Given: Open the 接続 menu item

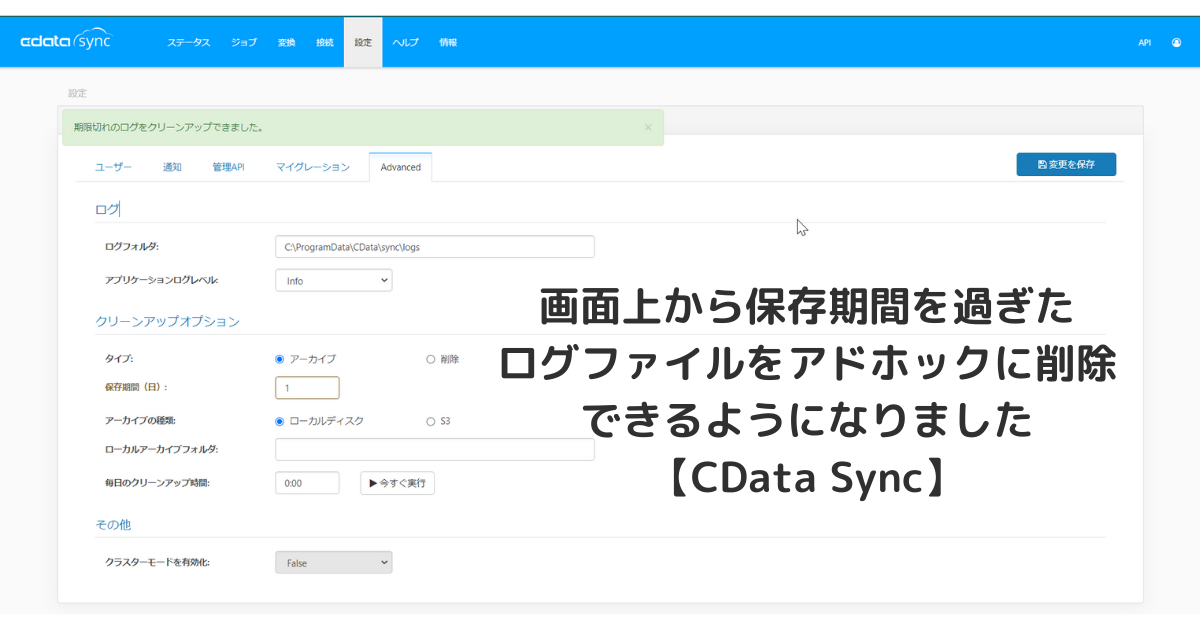Looking at the screenshot, I should tap(325, 43).
